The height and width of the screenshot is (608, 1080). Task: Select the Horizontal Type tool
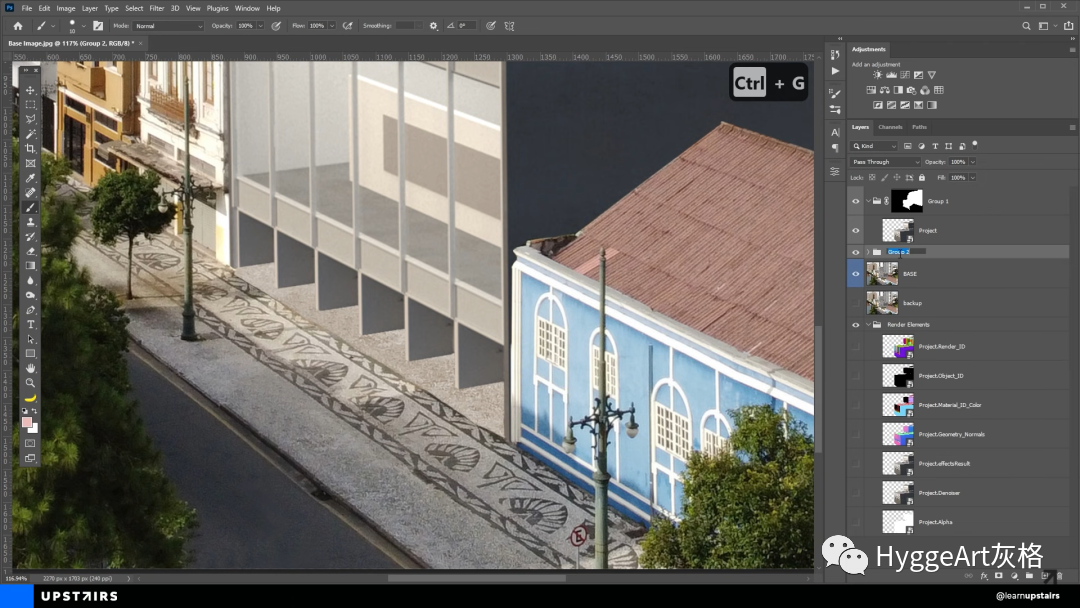(30, 324)
